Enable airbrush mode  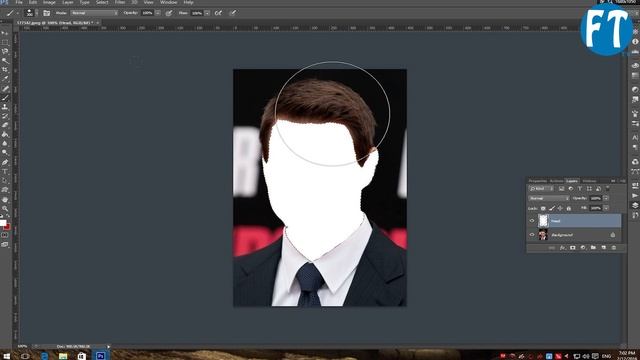[218, 13]
